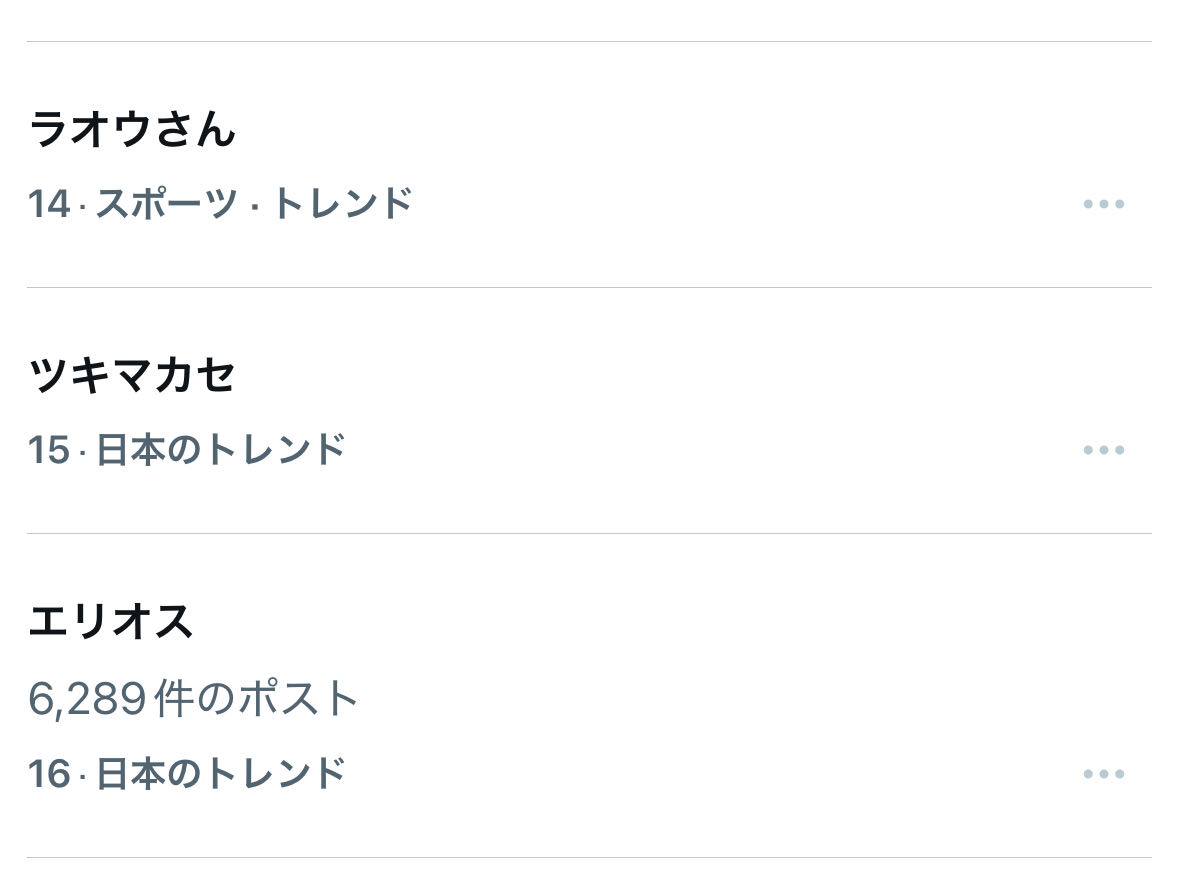
Task: Click 日本のトレンド under エリオス
Action: (221, 774)
